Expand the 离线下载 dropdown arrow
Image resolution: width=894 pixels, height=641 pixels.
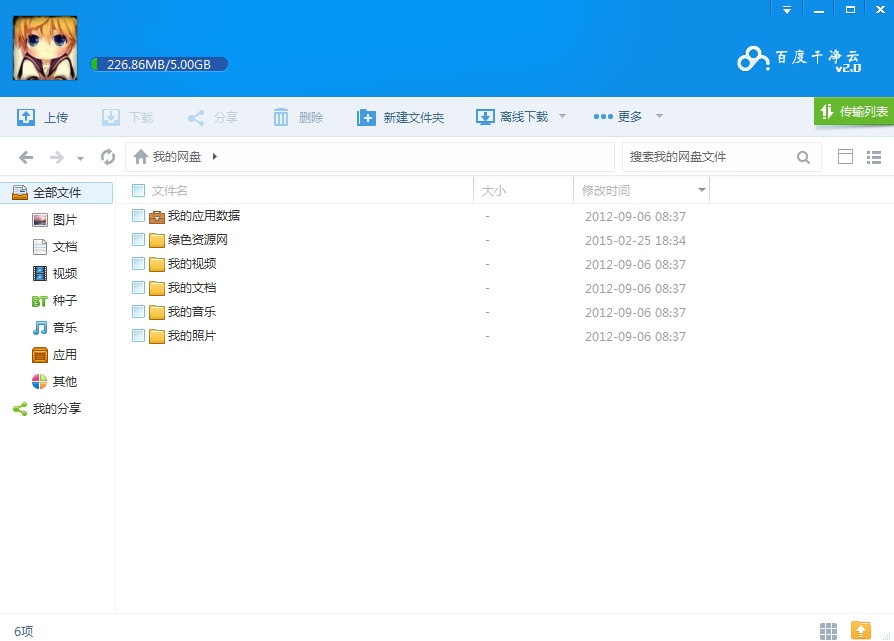tap(562, 116)
